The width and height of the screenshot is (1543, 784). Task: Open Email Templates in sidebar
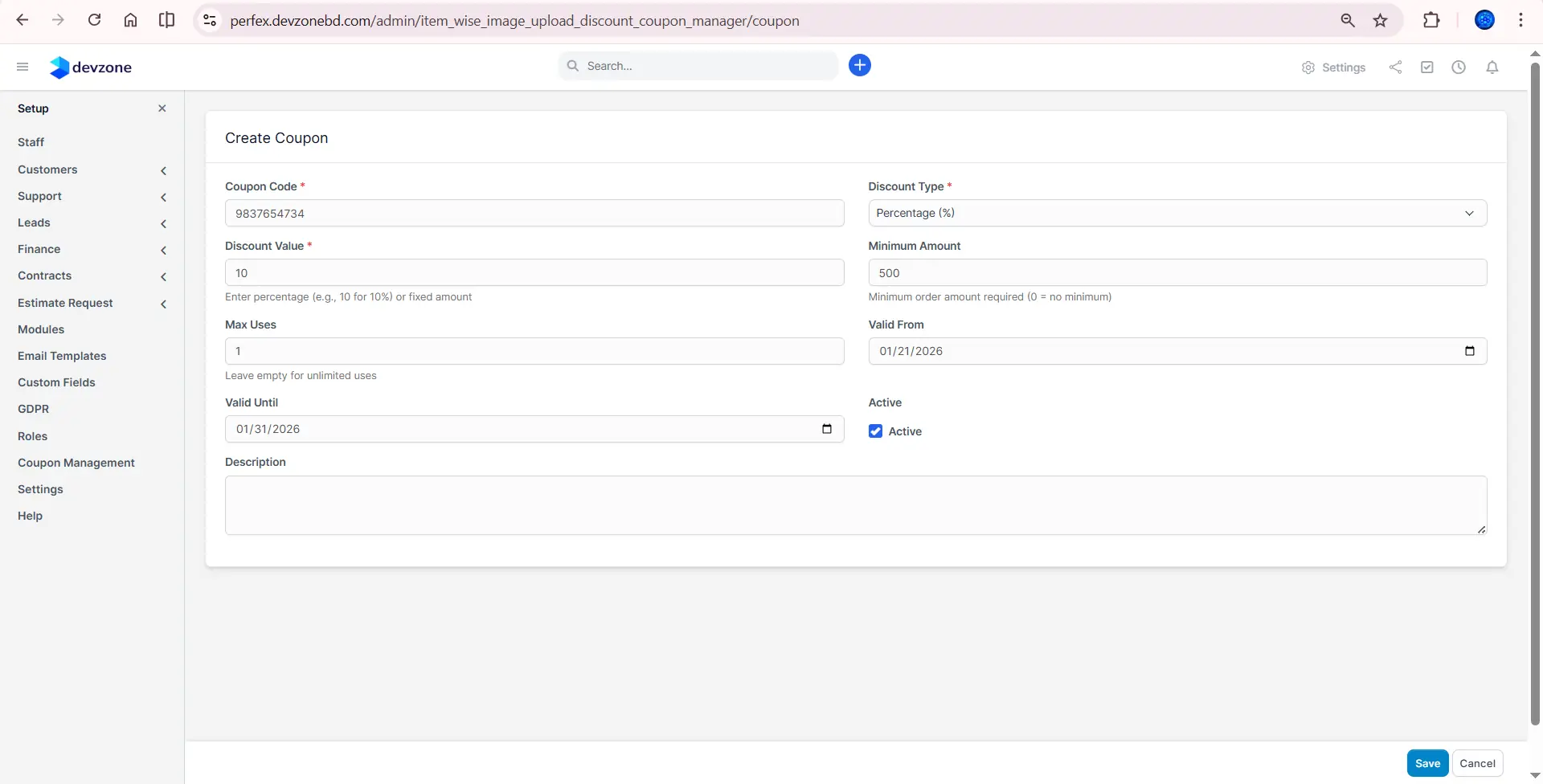coord(62,356)
